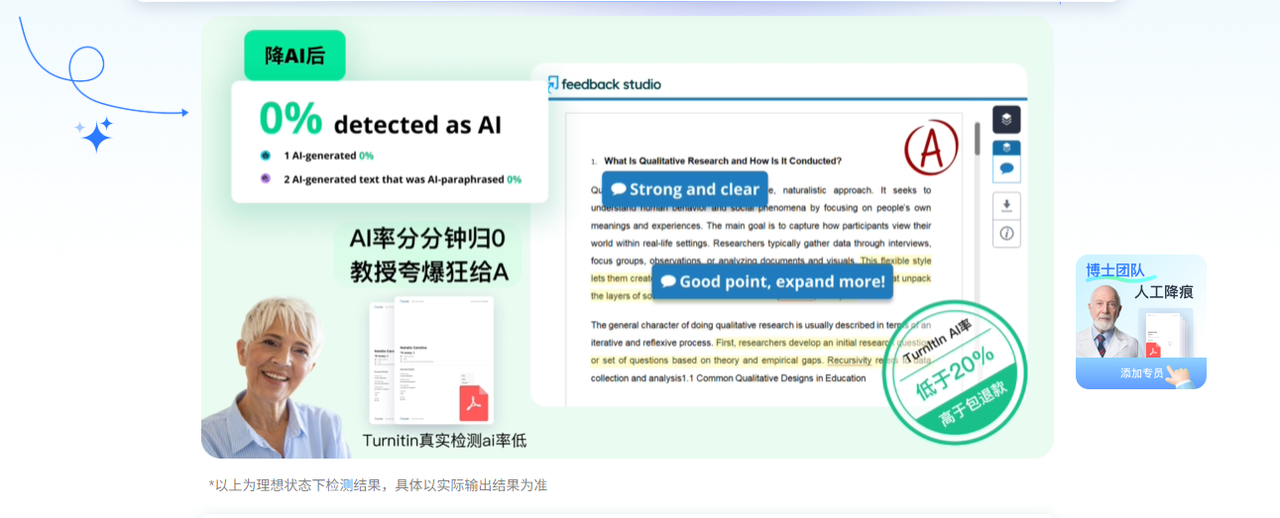Click the Turnitin真实检测ai率低 caption
The height and width of the screenshot is (518, 1280).
444,440
